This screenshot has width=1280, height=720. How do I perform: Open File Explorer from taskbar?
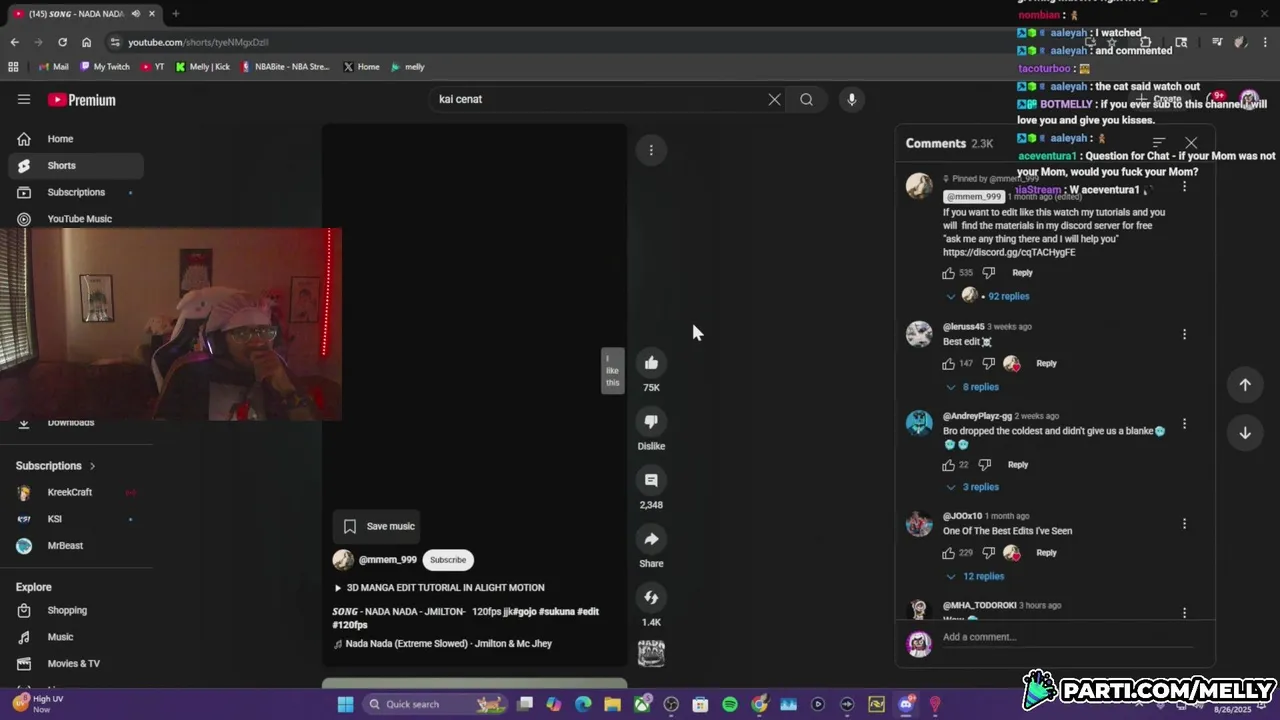click(612, 704)
